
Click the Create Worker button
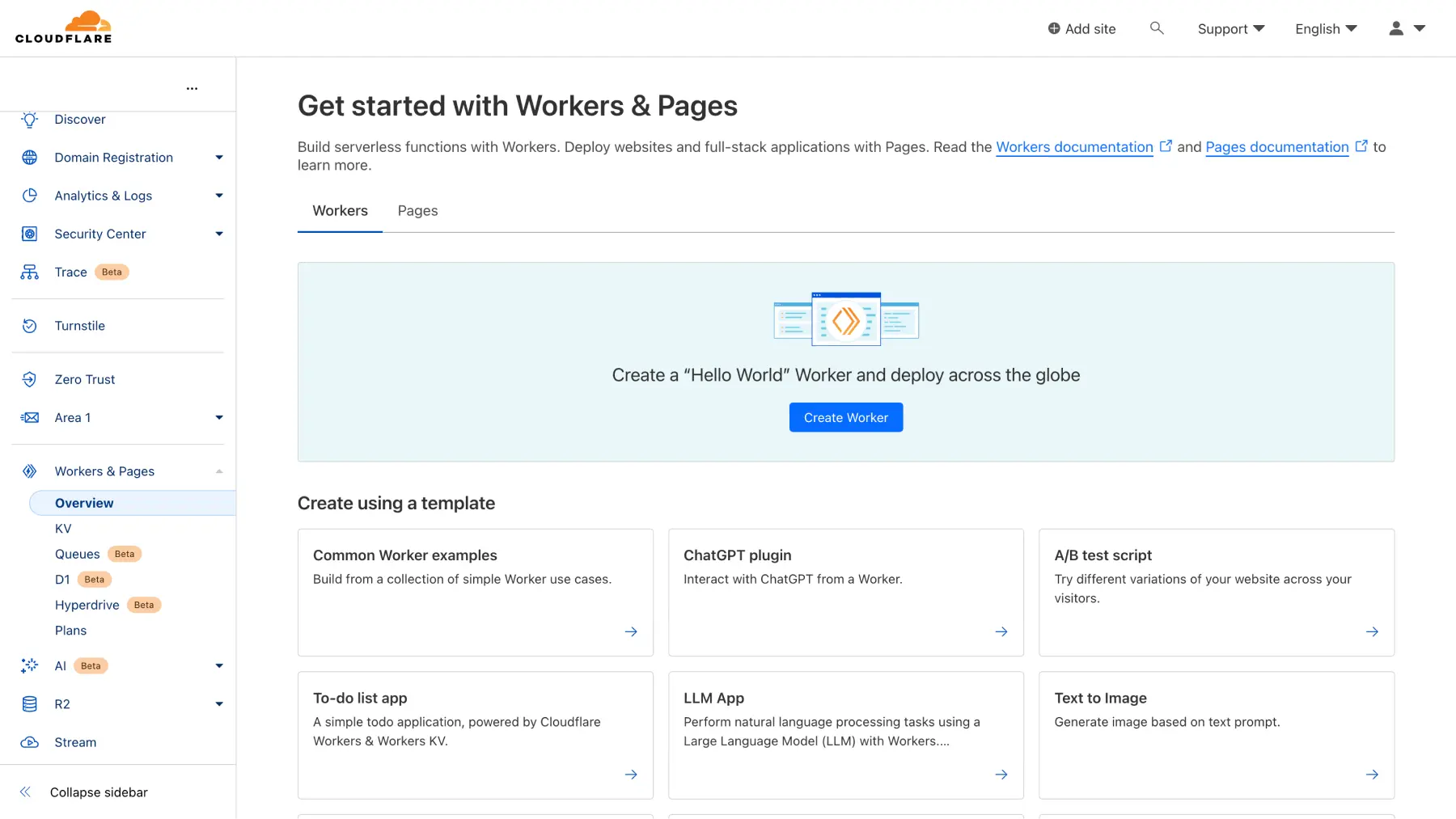[846, 417]
